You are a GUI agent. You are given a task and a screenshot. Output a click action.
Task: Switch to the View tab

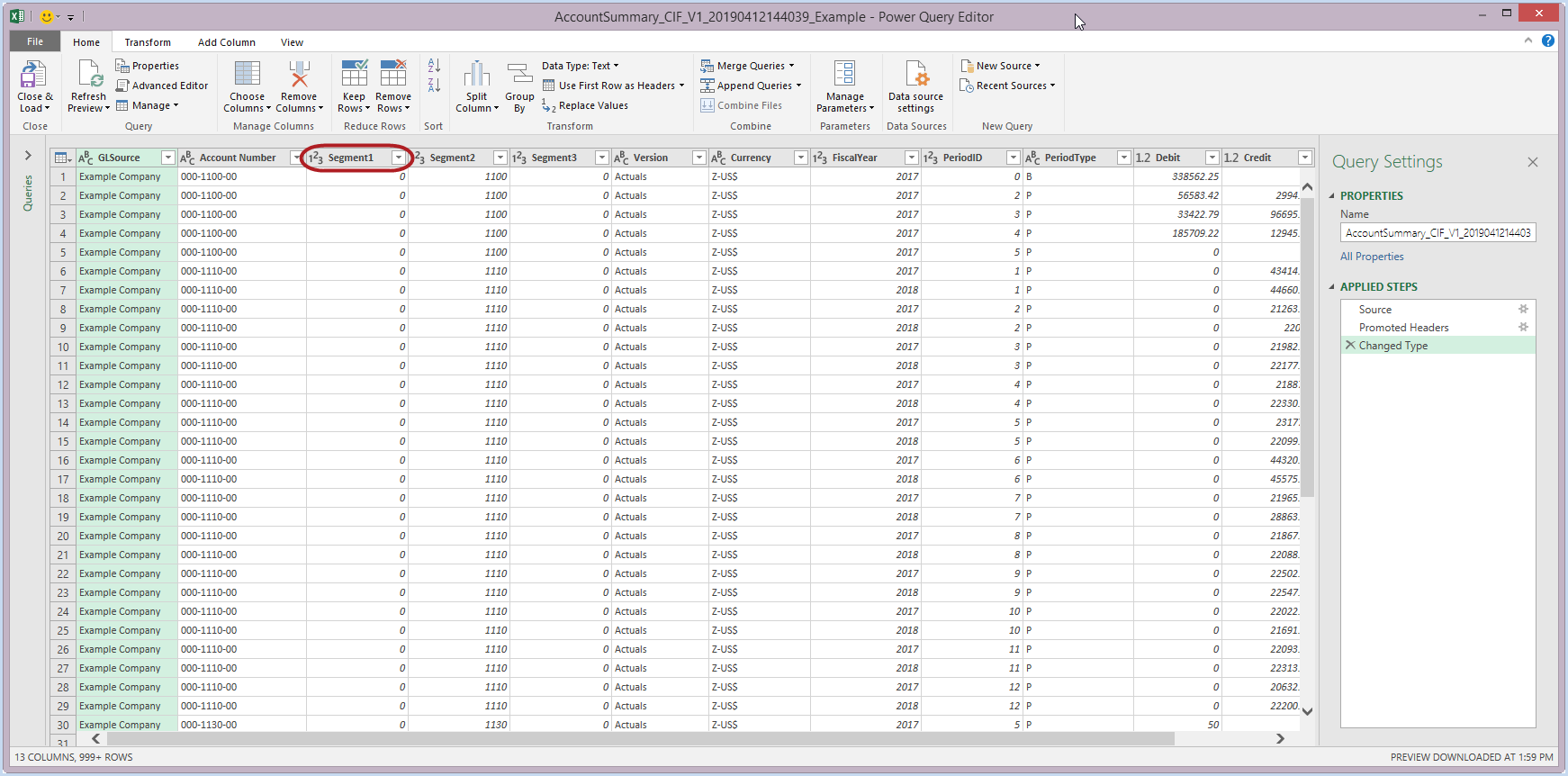292,42
